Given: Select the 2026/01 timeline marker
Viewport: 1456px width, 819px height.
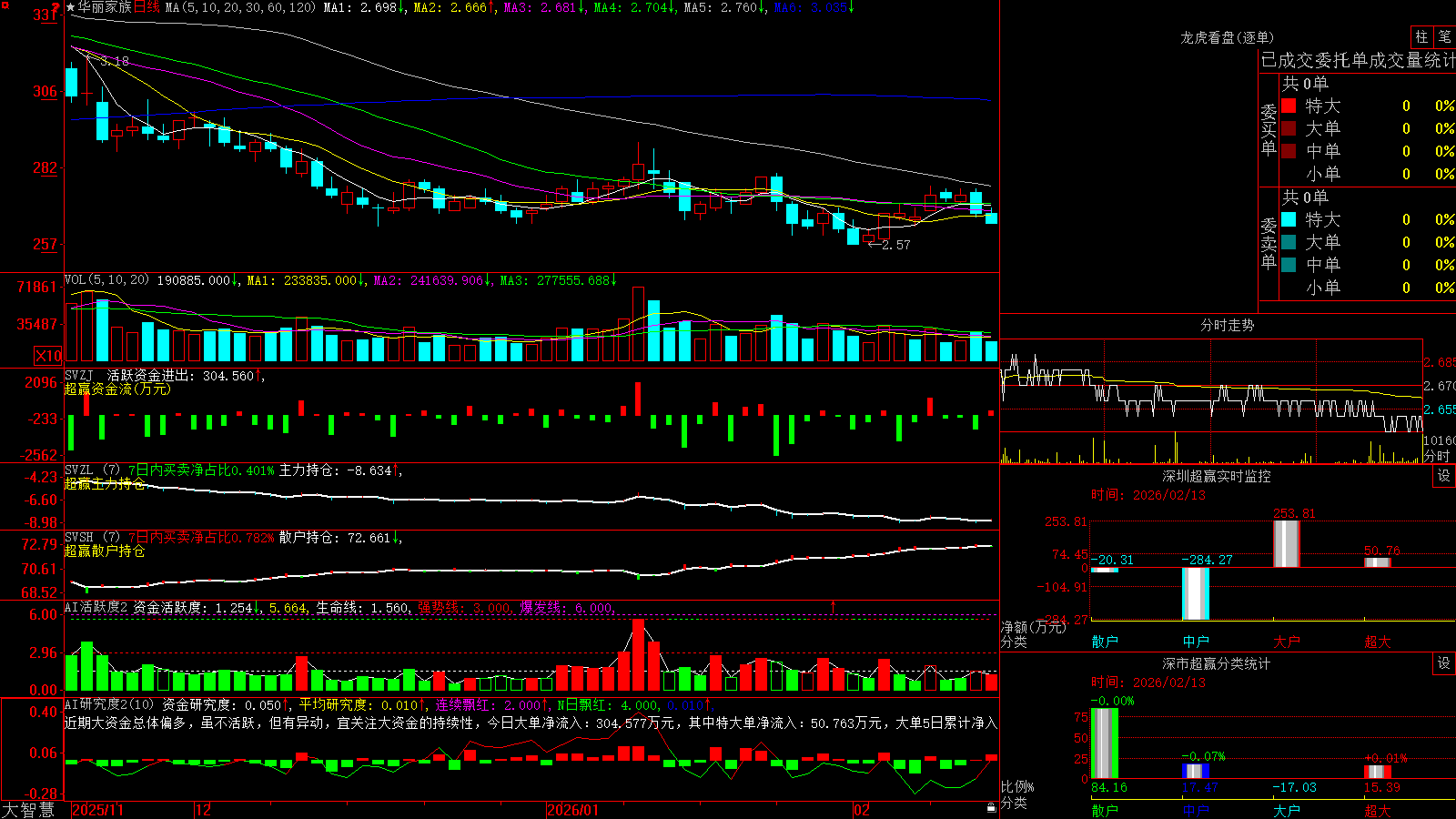Looking at the screenshot, I should [572, 810].
